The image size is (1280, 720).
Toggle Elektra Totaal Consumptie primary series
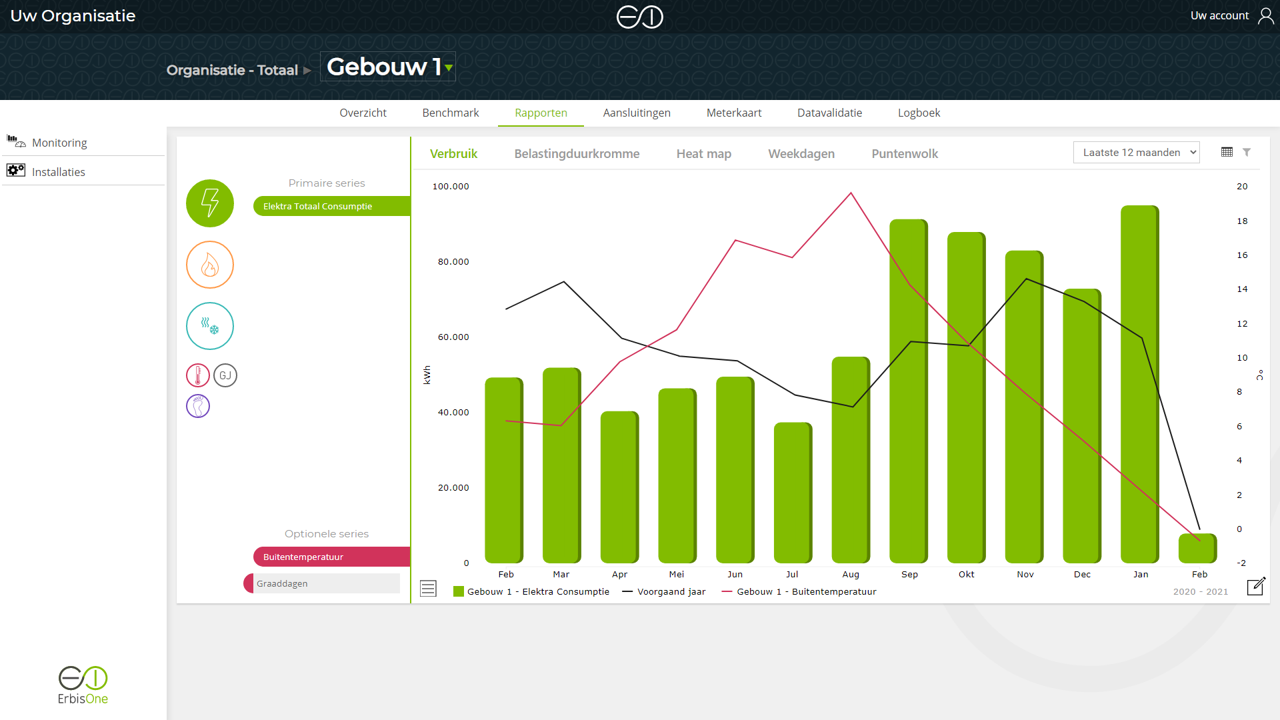(x=331, y=206)
